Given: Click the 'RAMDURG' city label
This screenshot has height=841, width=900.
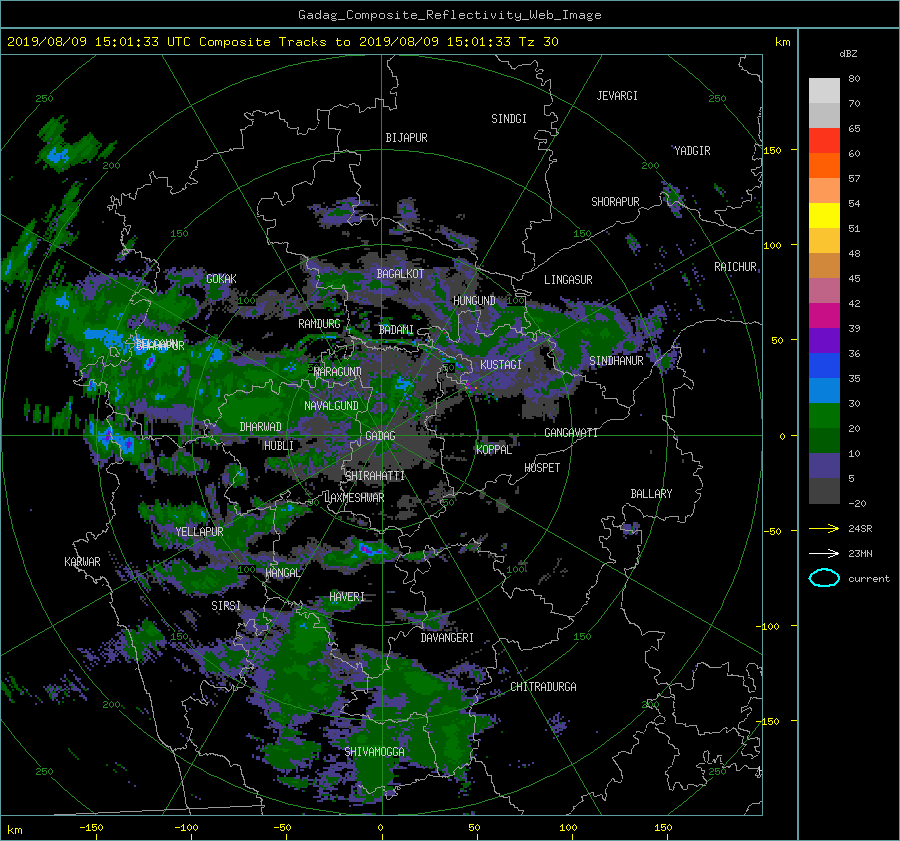Looking at the screenshot, I should click(319, 324).
